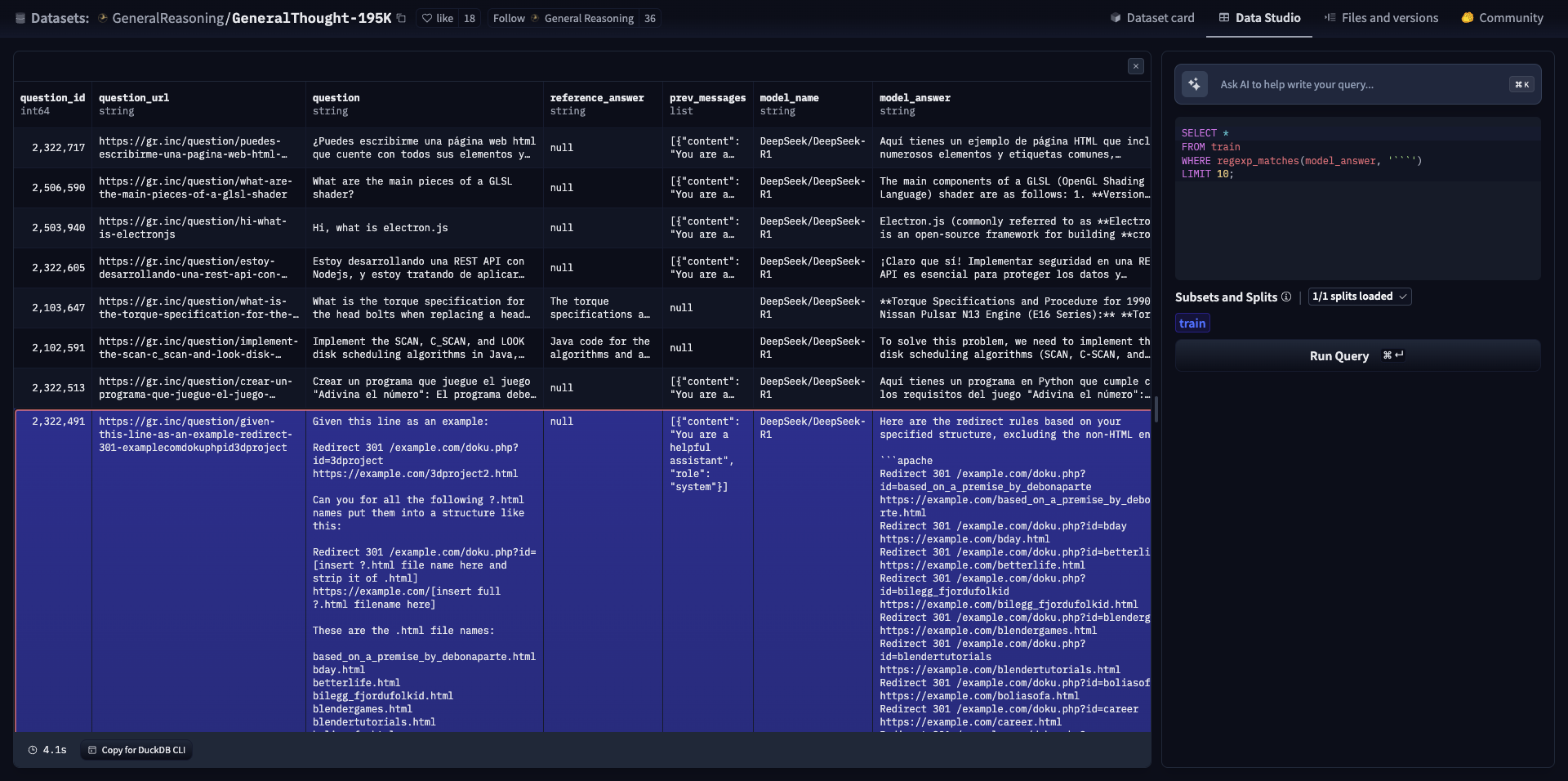Click Copy for DuckDB CLI button

(136, 750)
